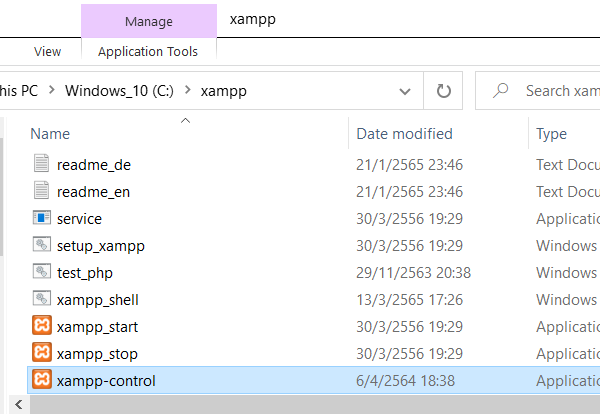Switch to the View tab

click(x=47, y=51)
